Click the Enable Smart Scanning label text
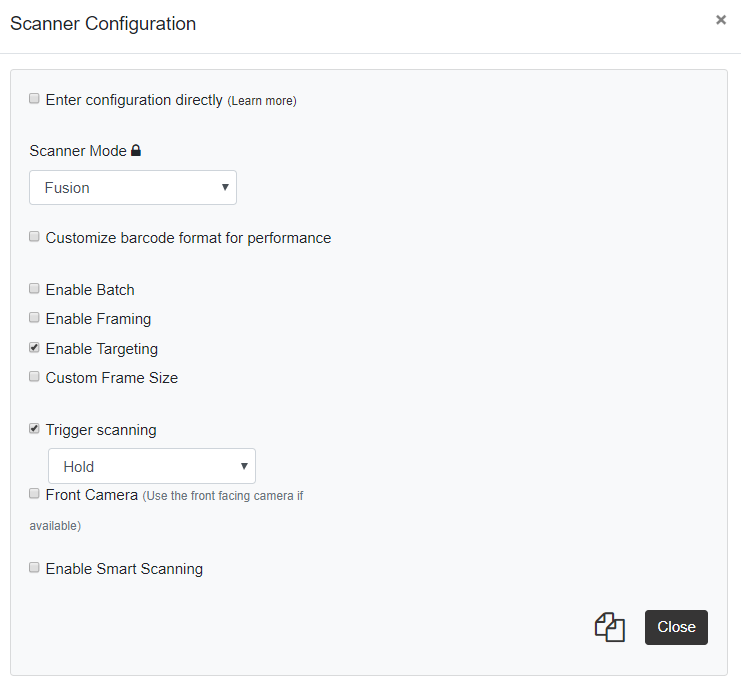Viewport: 741px width, 684px height. click(x=124, y=569)
